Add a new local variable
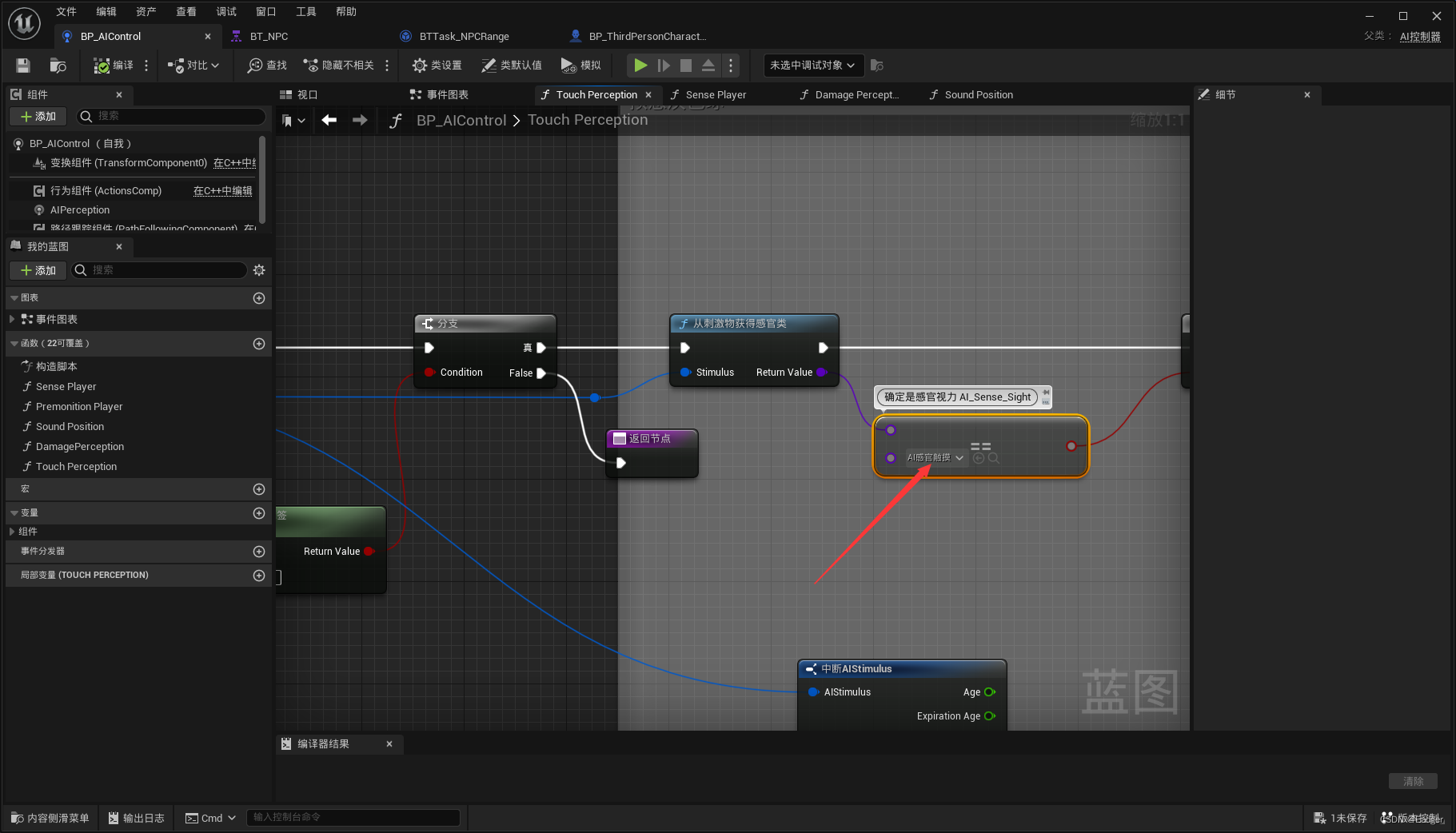Viewport: 1456px width, 833px height. click(x=259, y=576)
